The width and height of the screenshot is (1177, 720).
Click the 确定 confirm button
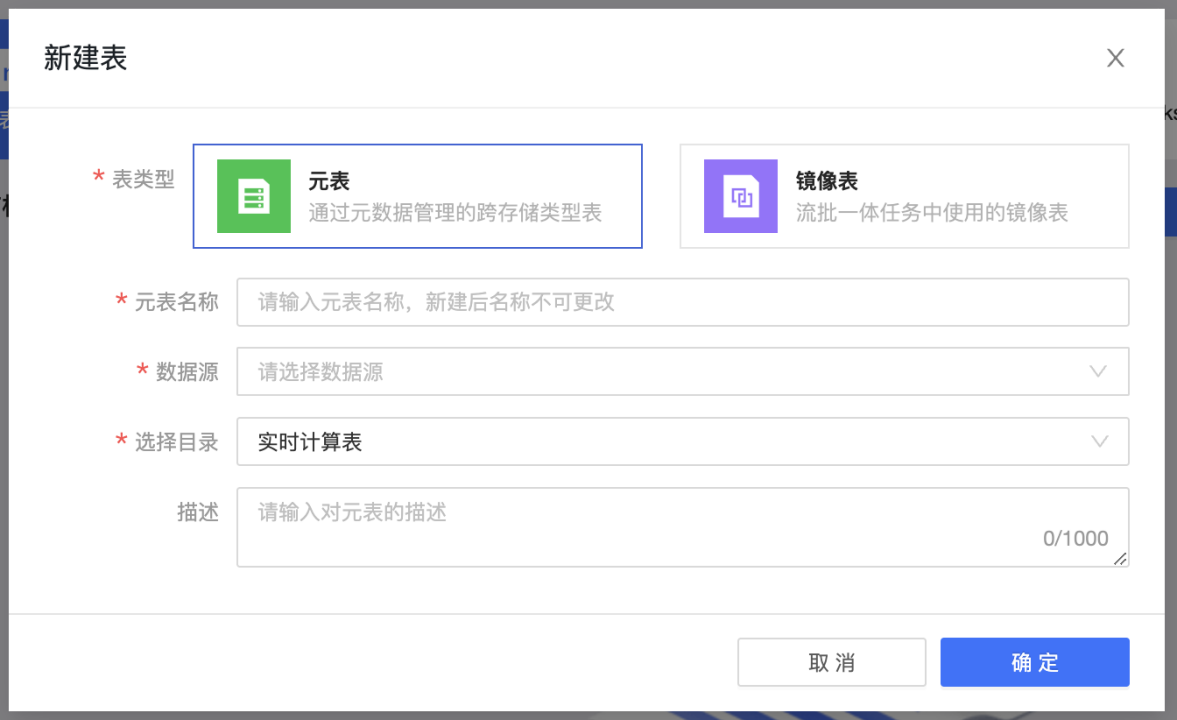coord(1034,662)
